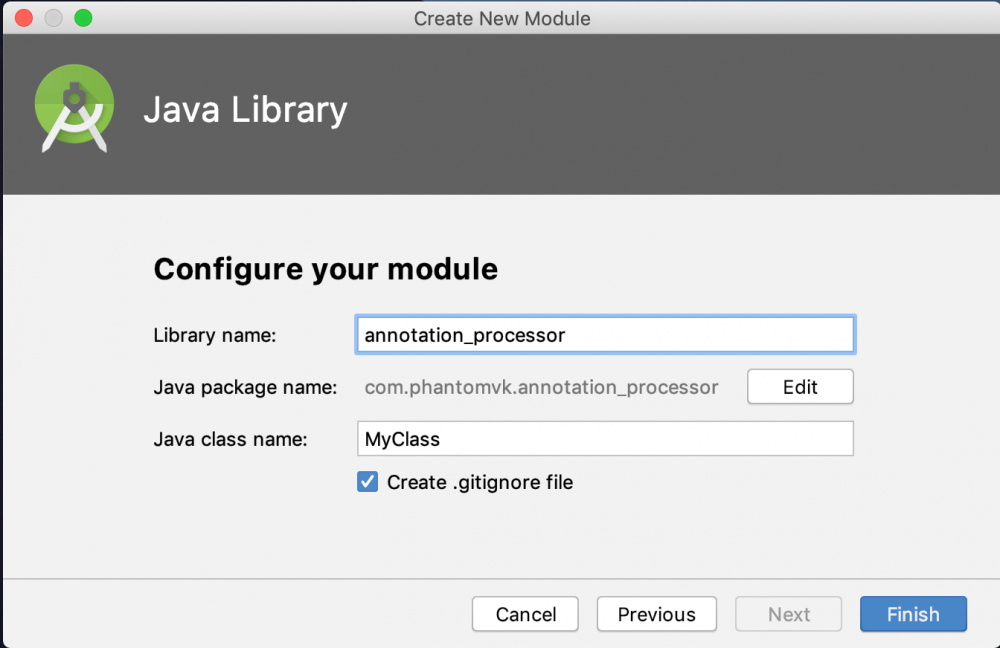The image size is (1000, 648).
Task: Focus the Library name text field
Action: tap(604, 335)
